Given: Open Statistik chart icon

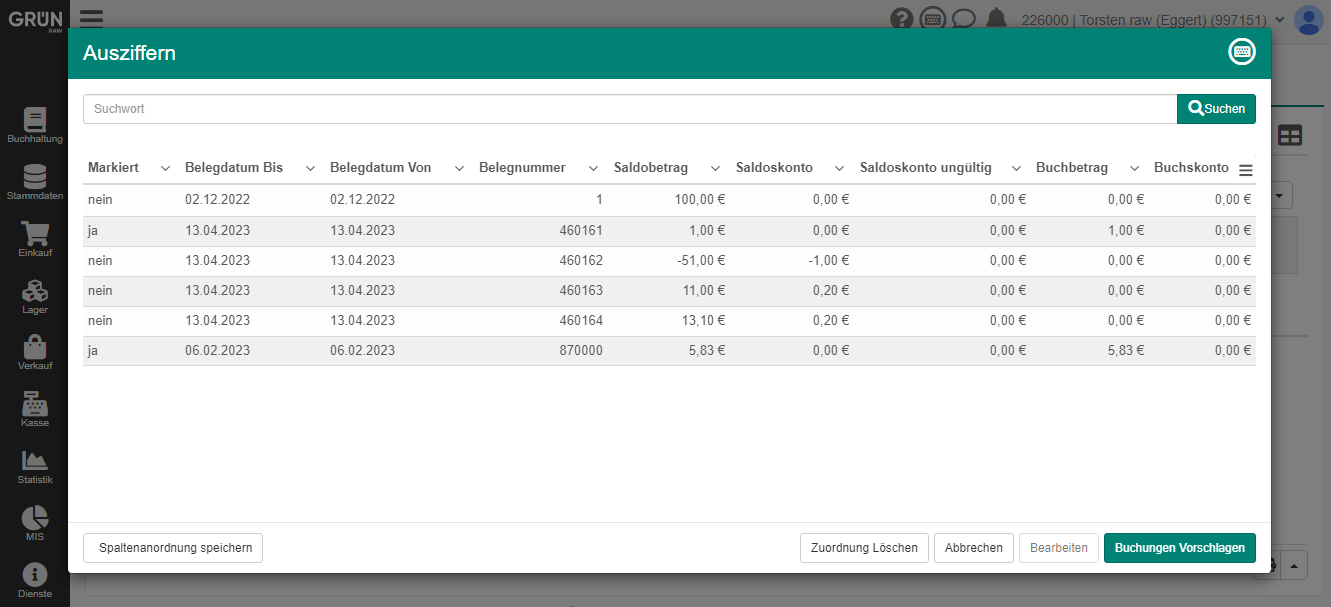Looking at the screenshot, I should click(34, 465).
